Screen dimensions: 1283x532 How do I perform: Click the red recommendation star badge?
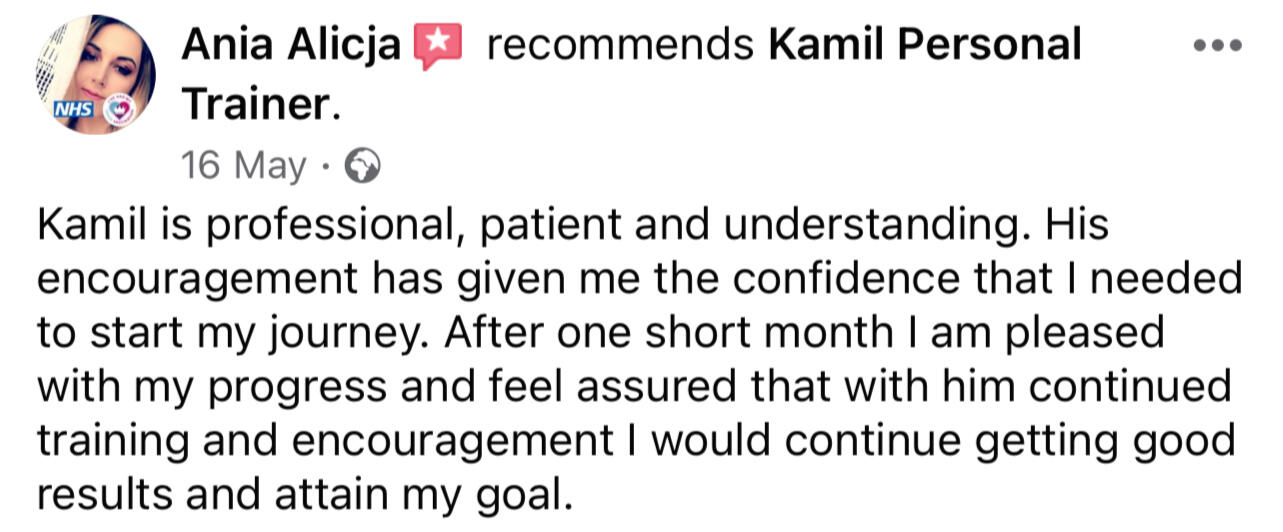(439, 46)
